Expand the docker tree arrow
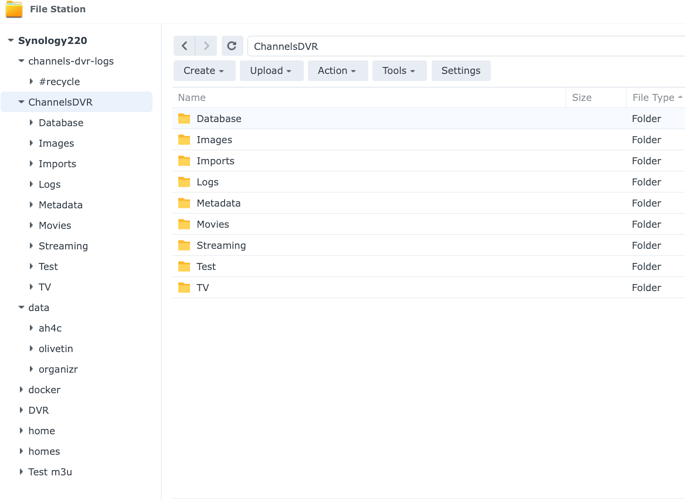Screen dimensions: 685x500 (21, 390)
